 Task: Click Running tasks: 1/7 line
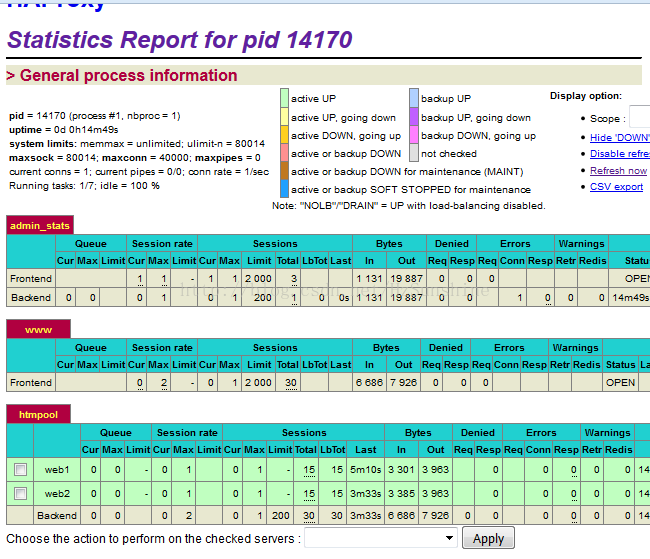[85, 185]
